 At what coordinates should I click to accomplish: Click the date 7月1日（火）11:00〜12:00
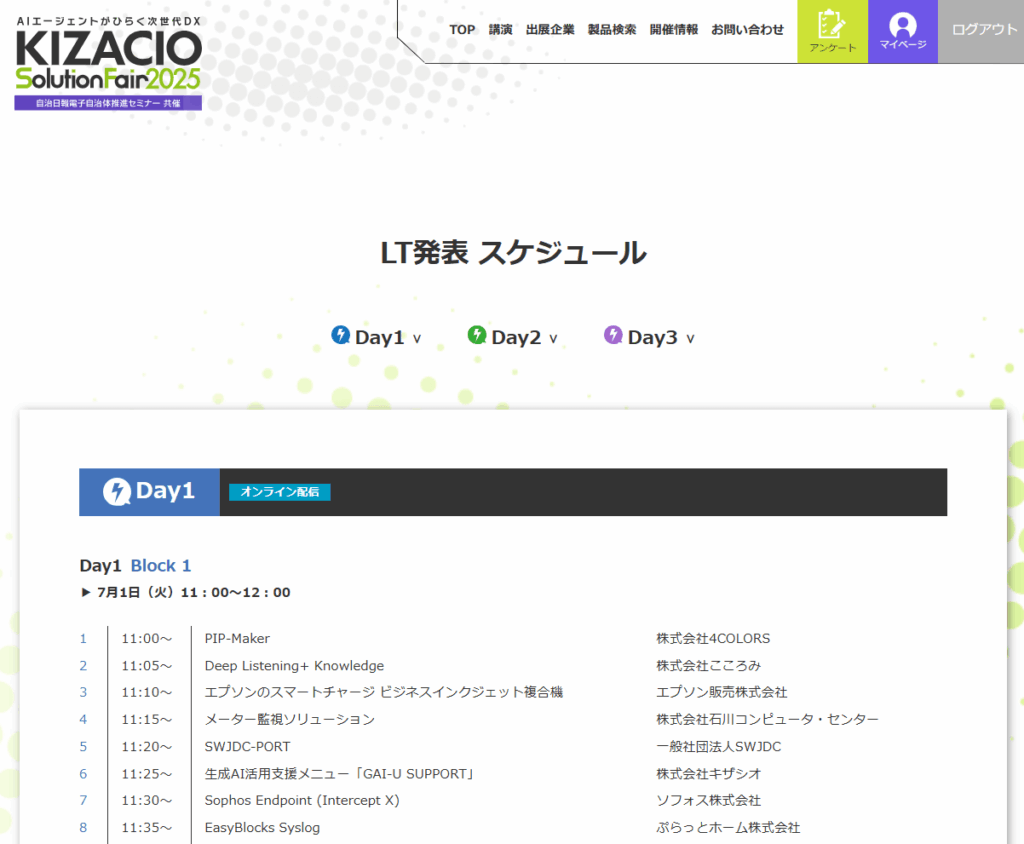click(x=193, y=592)
